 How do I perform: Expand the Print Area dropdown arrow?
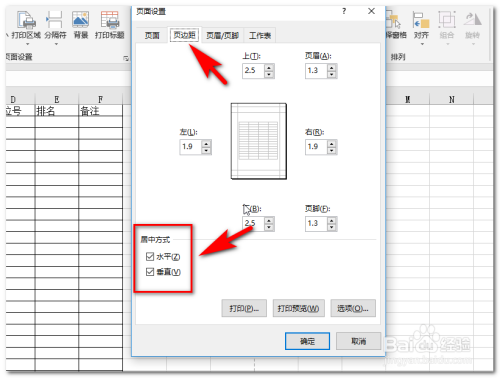[27, 44]
